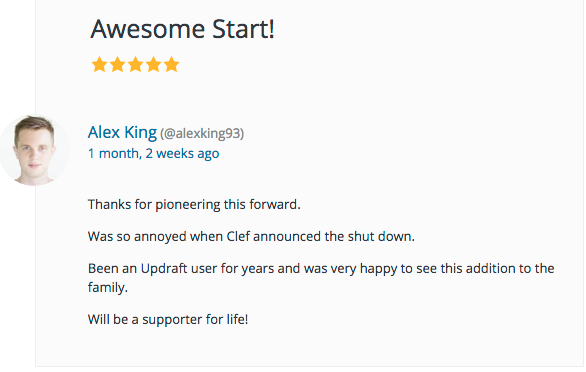Click the fourth rating star
586x372 pixels.
(x=153, y=64)
